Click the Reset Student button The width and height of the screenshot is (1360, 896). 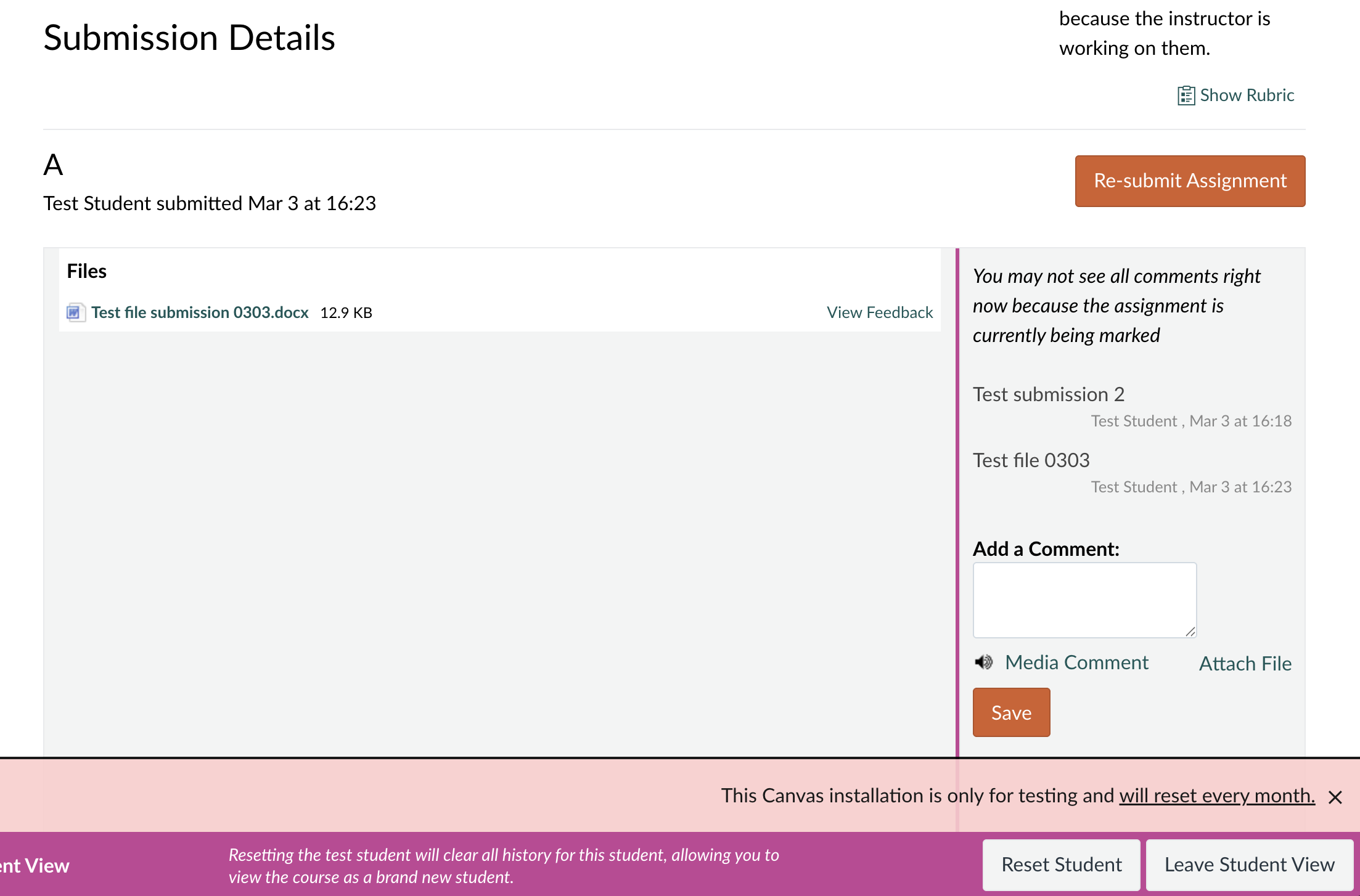click(1061, 865)
